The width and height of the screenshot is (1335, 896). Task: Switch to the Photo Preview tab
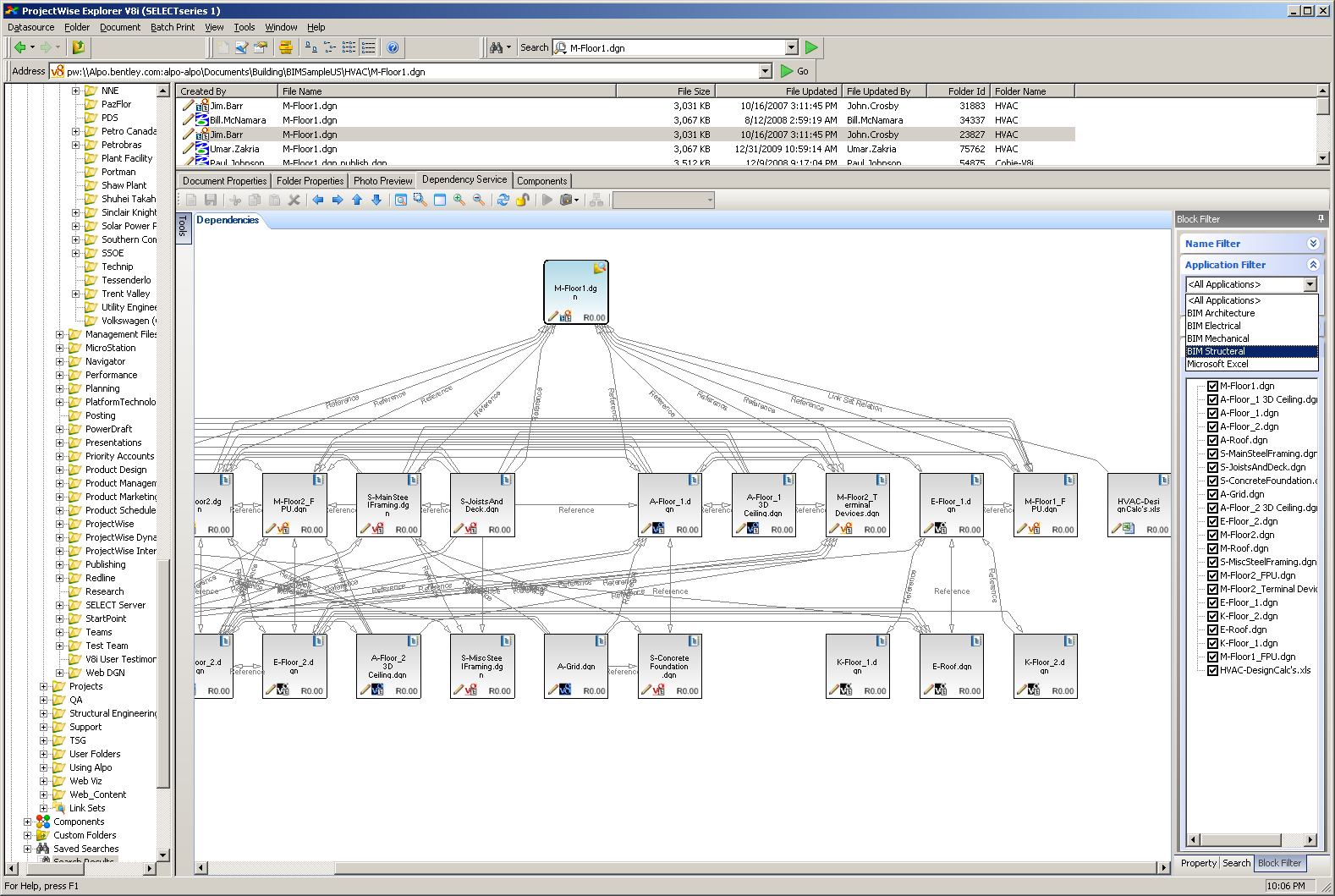pyautogui.click(x=383, y=180)
